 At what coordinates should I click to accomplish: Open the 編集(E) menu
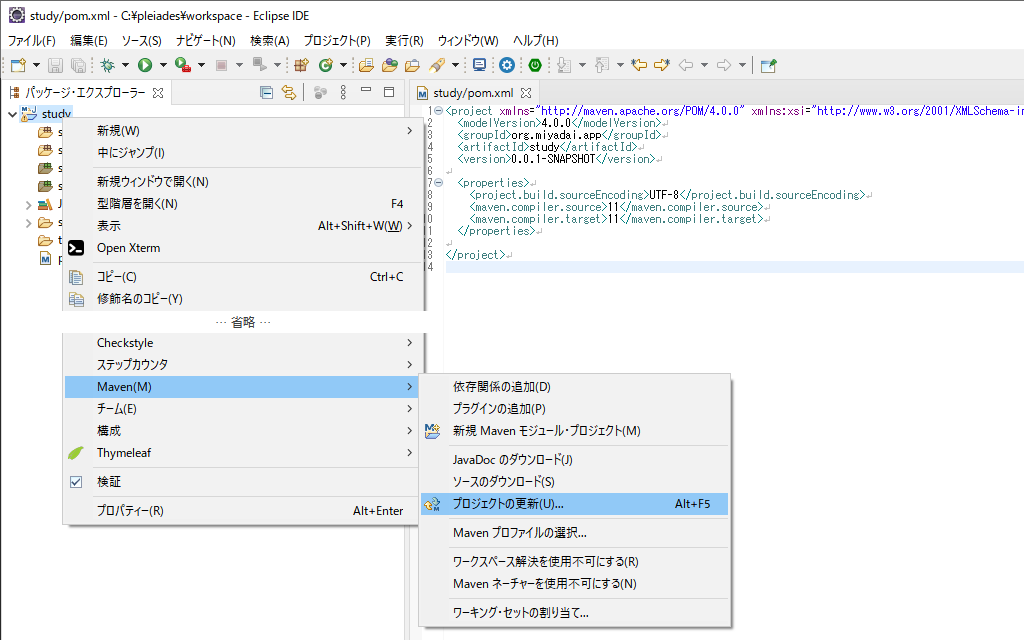(89, 40)
